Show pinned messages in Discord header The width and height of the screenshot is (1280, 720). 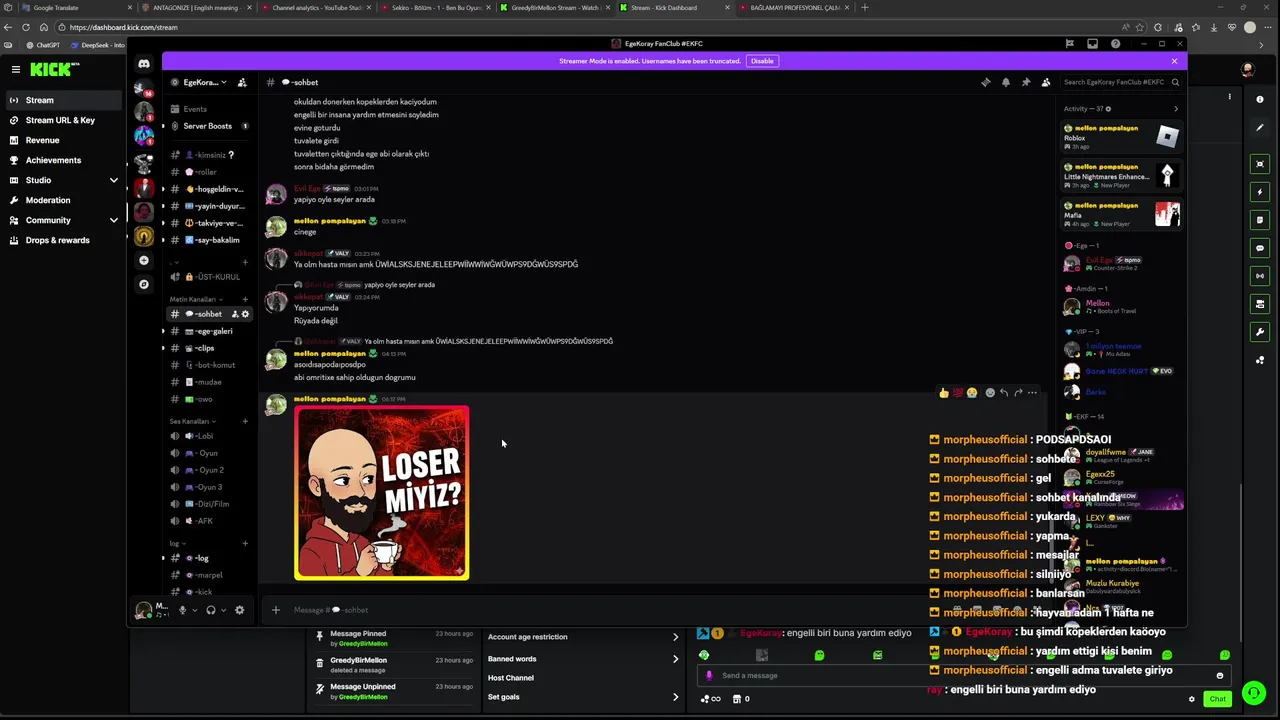[1026, 82]
